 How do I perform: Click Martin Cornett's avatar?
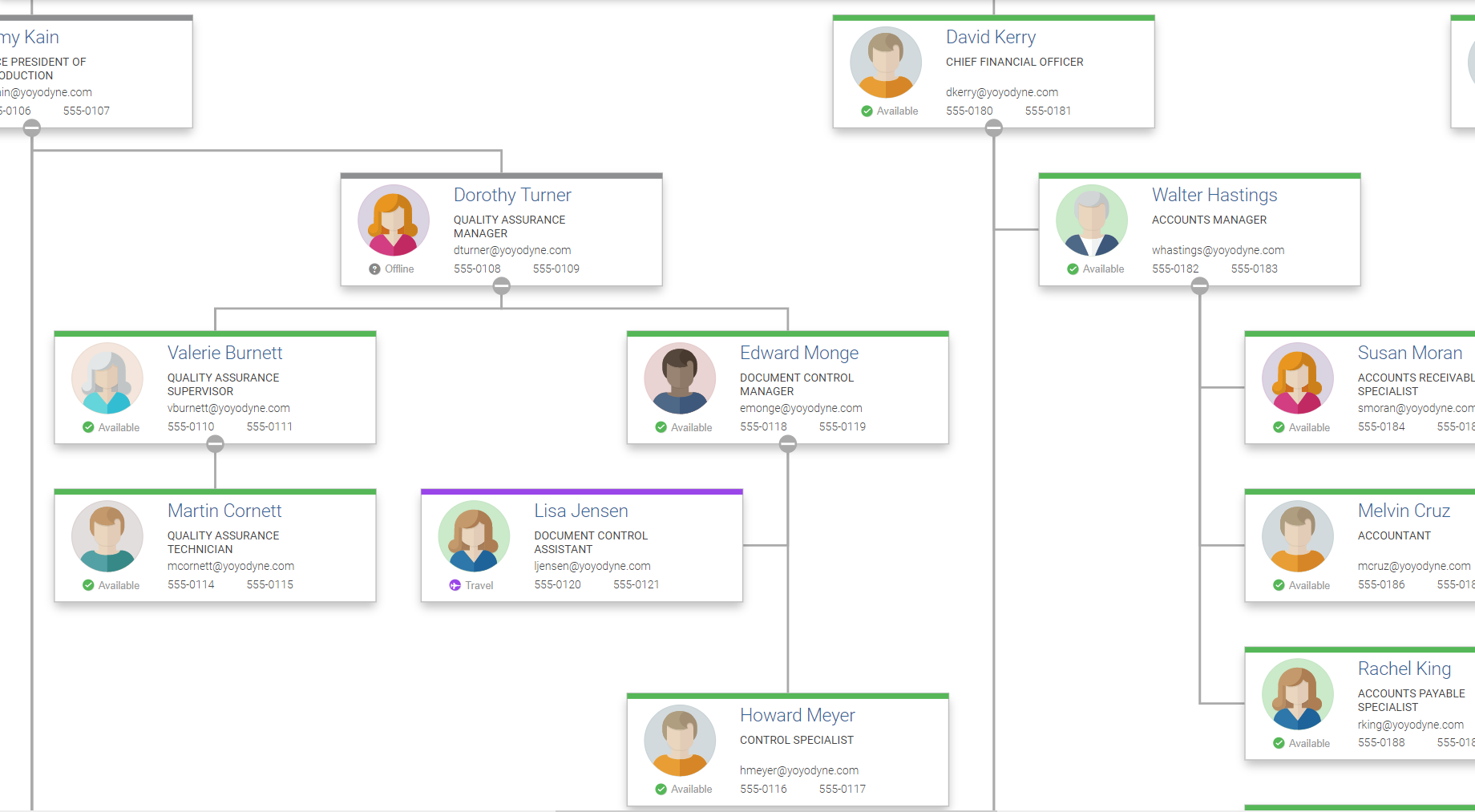[107, 536]
